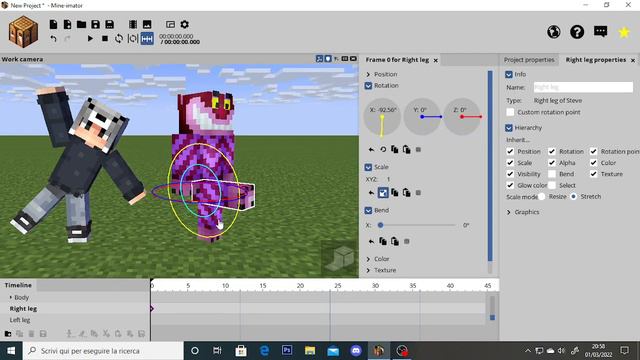Stop the animation playback
640x360 pixels.
click(x=105, y=39)
